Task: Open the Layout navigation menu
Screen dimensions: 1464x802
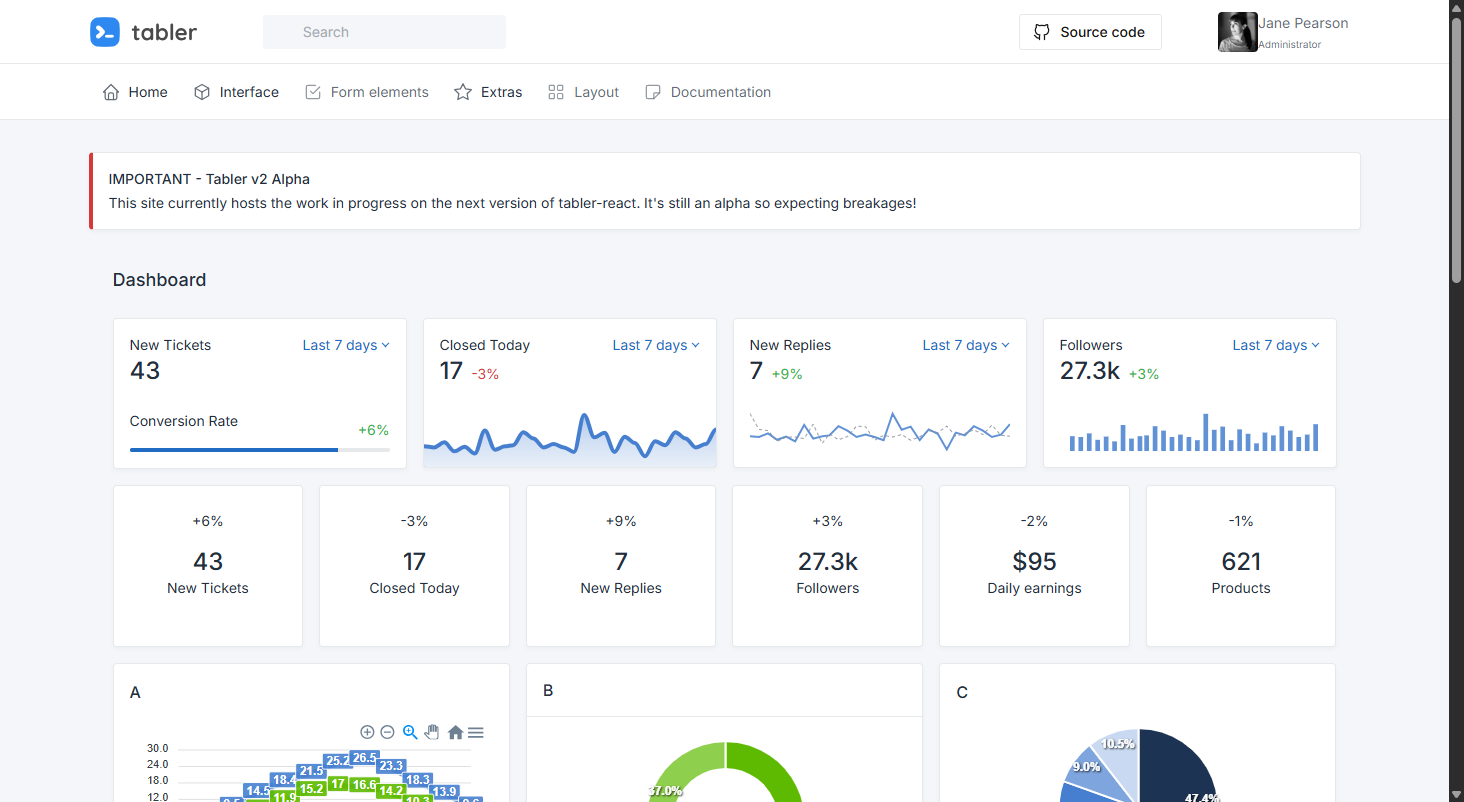Action: (x=583, y=92)
